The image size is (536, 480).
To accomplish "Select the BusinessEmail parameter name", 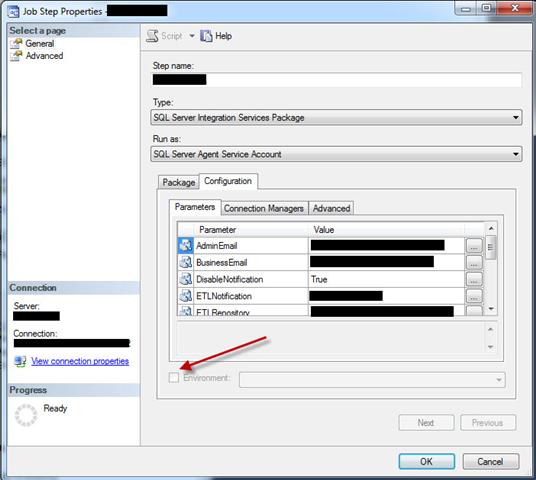I will pos(222,262).
